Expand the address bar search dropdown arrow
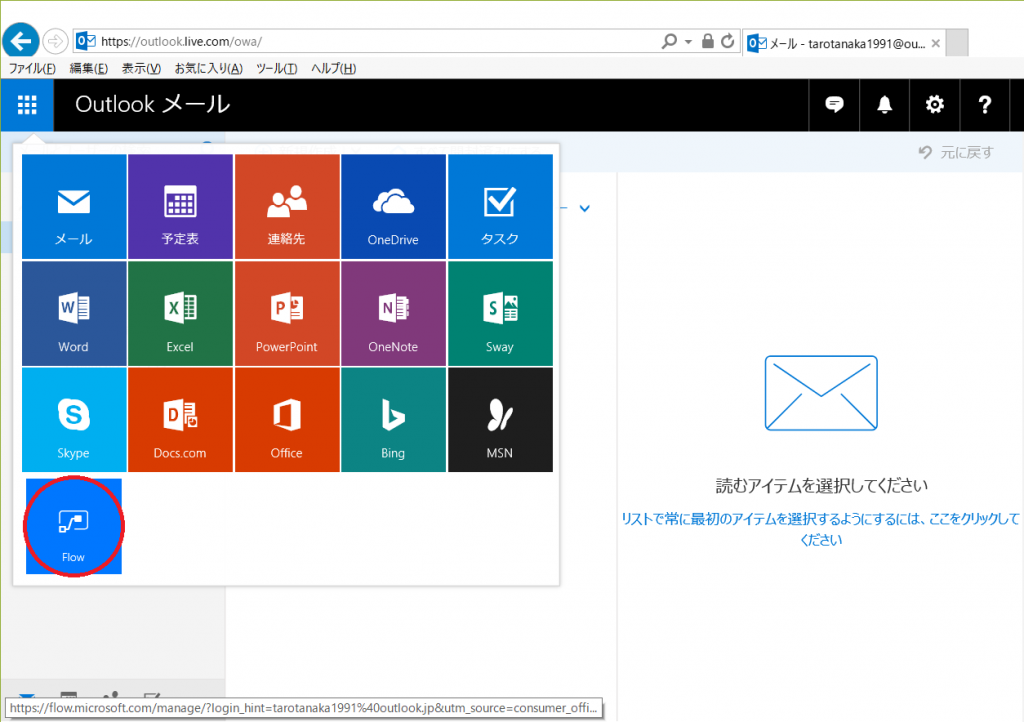 coord(688,42)
